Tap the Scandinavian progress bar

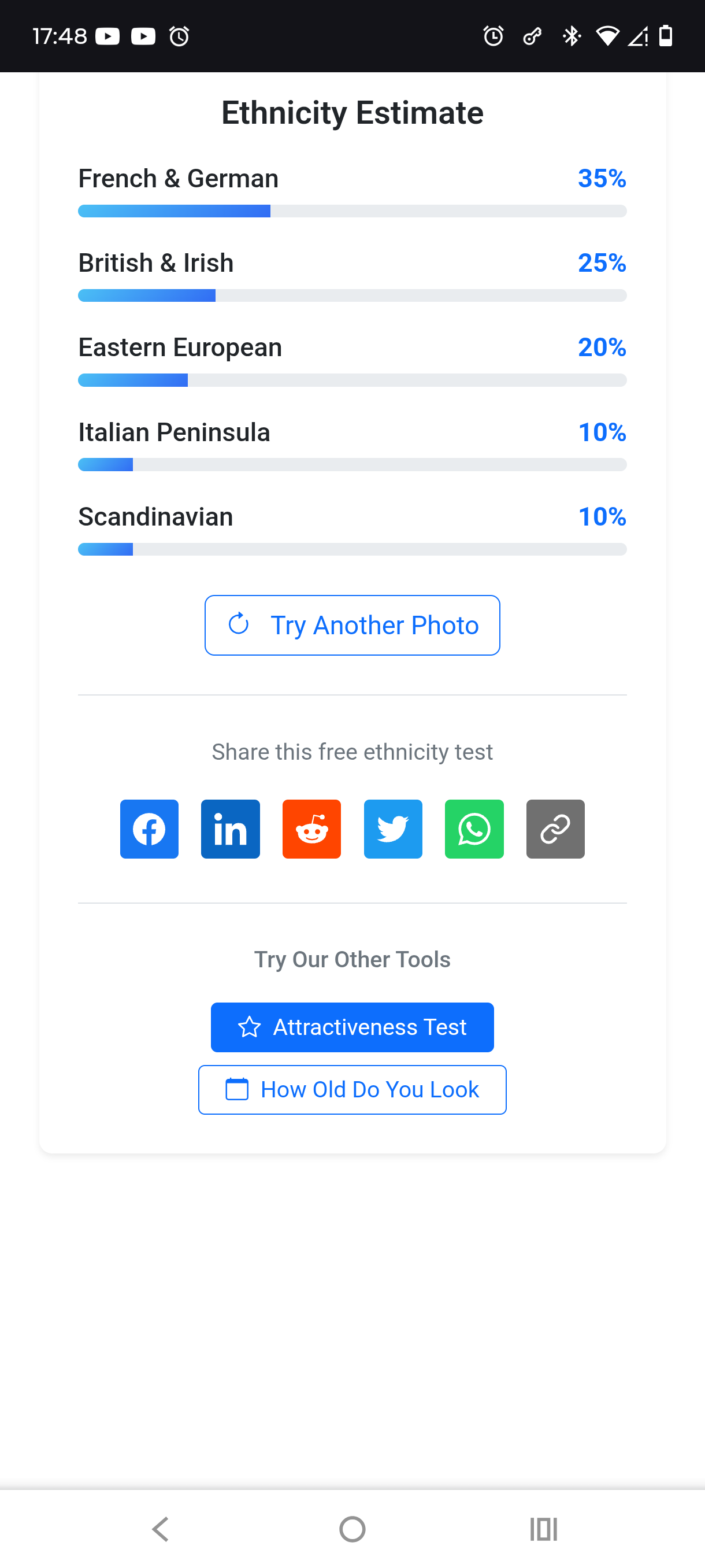(352, 550)
